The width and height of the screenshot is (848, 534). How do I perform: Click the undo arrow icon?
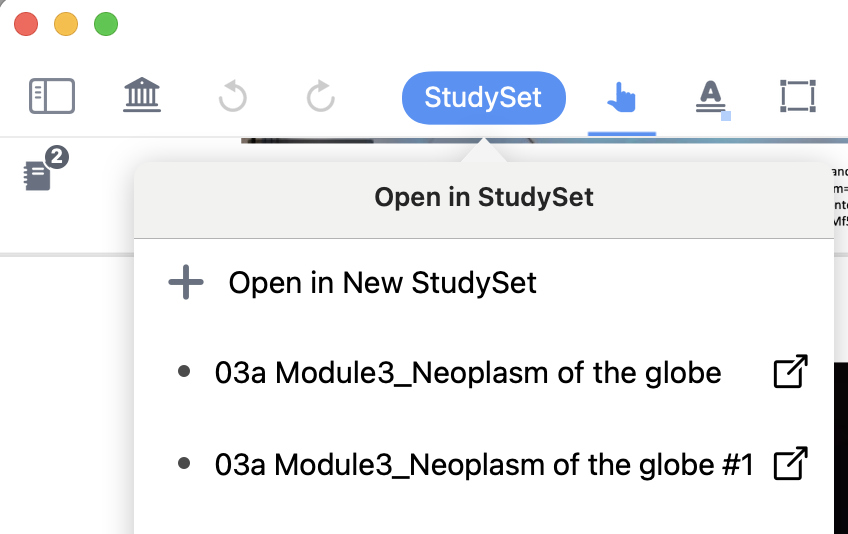click(x=232, y=97)
